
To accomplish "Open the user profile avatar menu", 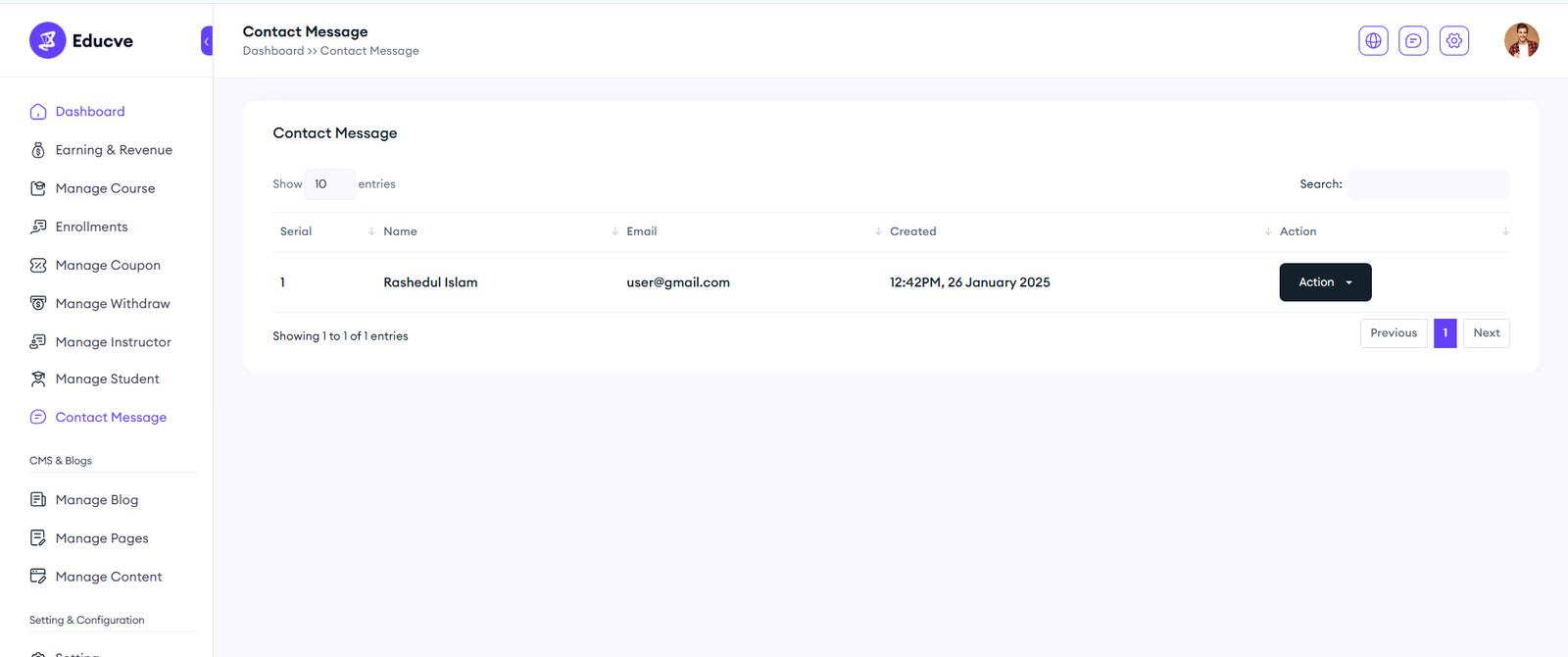I will pos(1521,41).
